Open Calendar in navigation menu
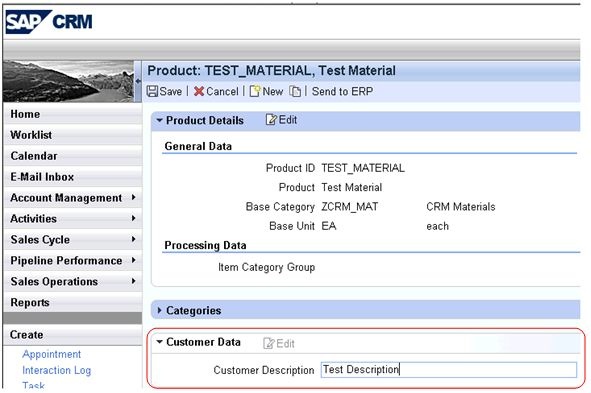 click(73, 156)
